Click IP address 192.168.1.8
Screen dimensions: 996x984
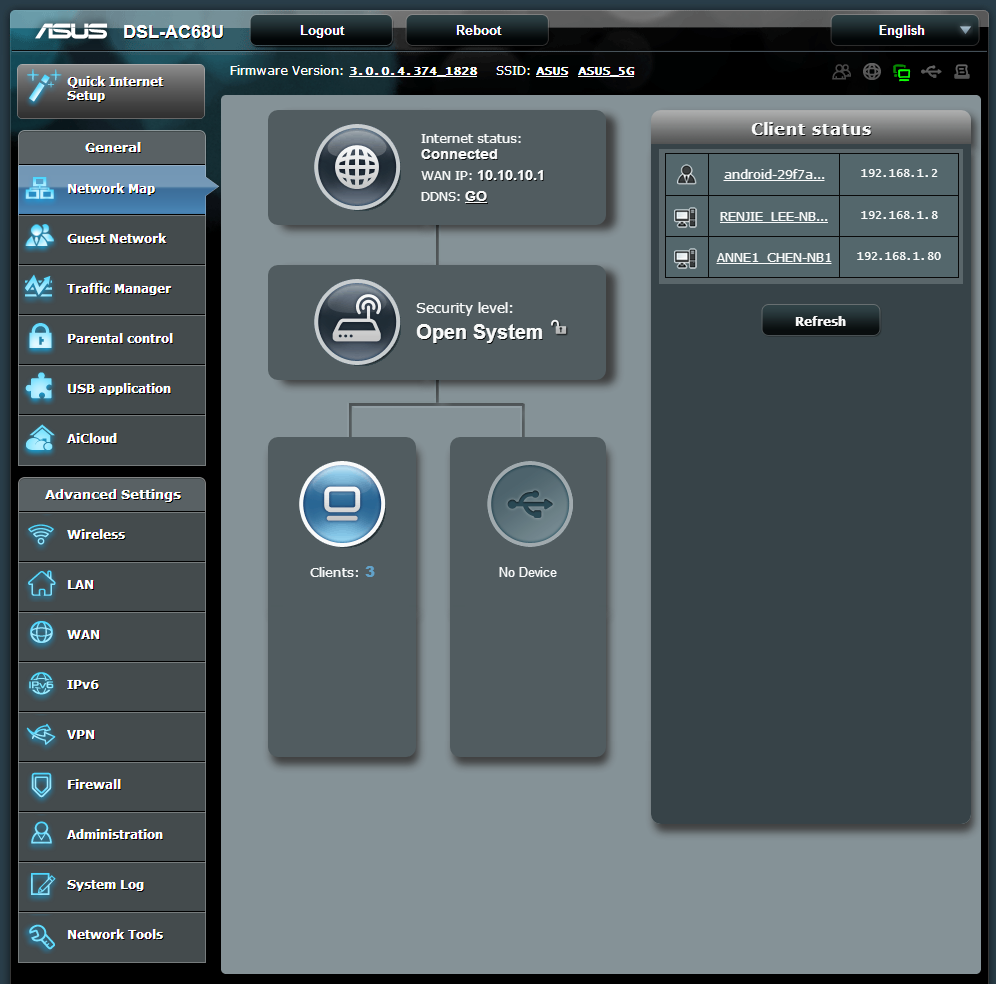pos(898,215)
